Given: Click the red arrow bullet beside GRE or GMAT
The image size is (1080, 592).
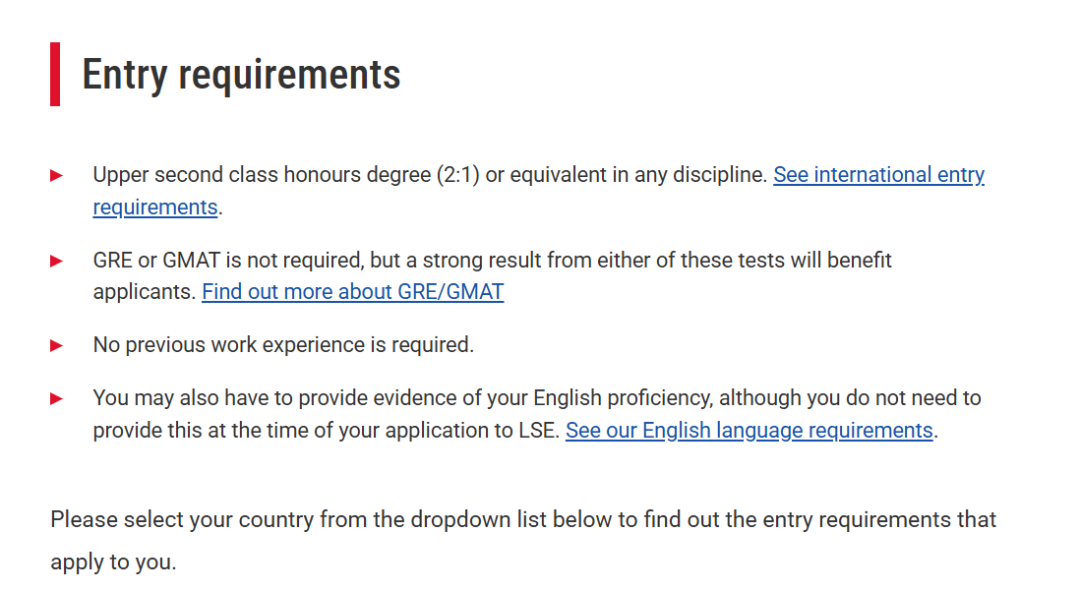Looking at the screenshot, I should tap(56, 261).
